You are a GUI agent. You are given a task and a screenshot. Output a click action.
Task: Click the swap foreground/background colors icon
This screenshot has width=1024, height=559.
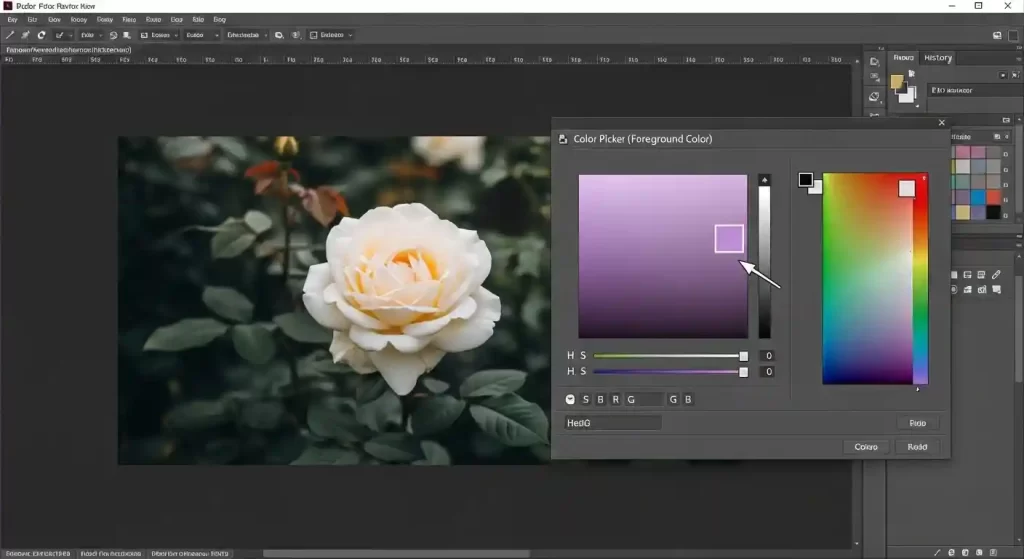912,74
